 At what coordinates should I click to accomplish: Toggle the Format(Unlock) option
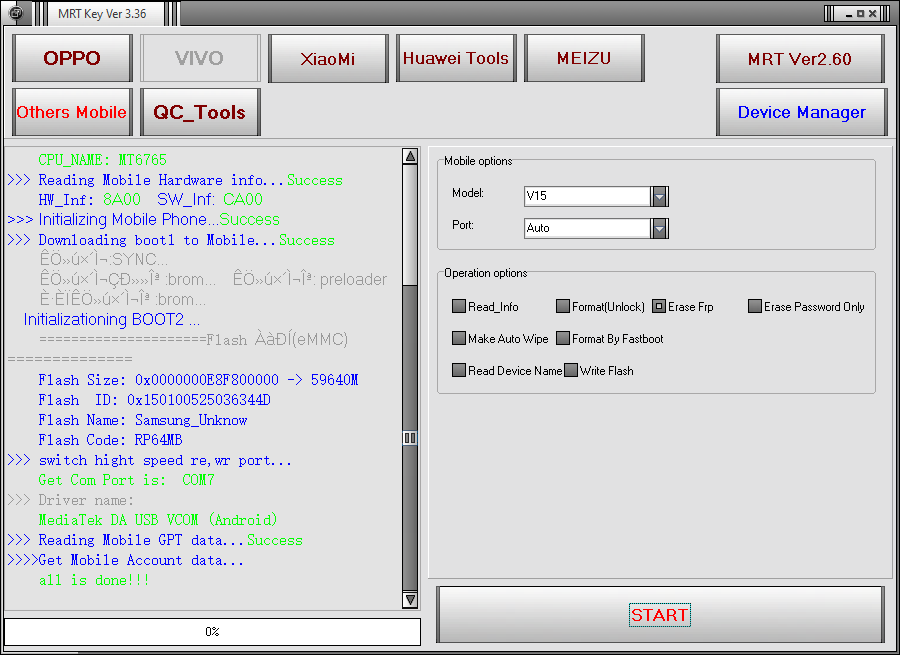563,307
